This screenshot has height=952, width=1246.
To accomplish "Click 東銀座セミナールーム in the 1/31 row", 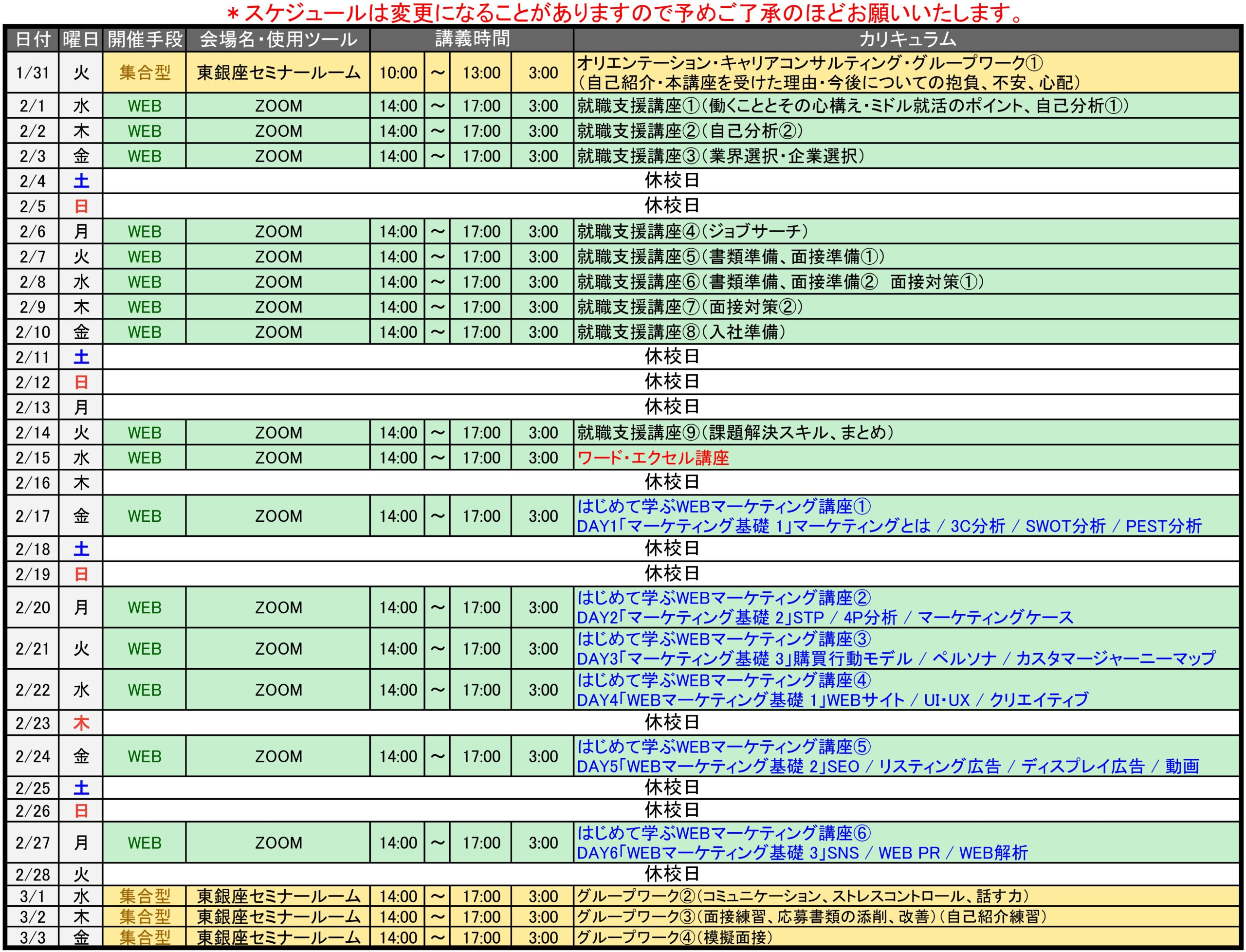I will [x=278, y=73].
